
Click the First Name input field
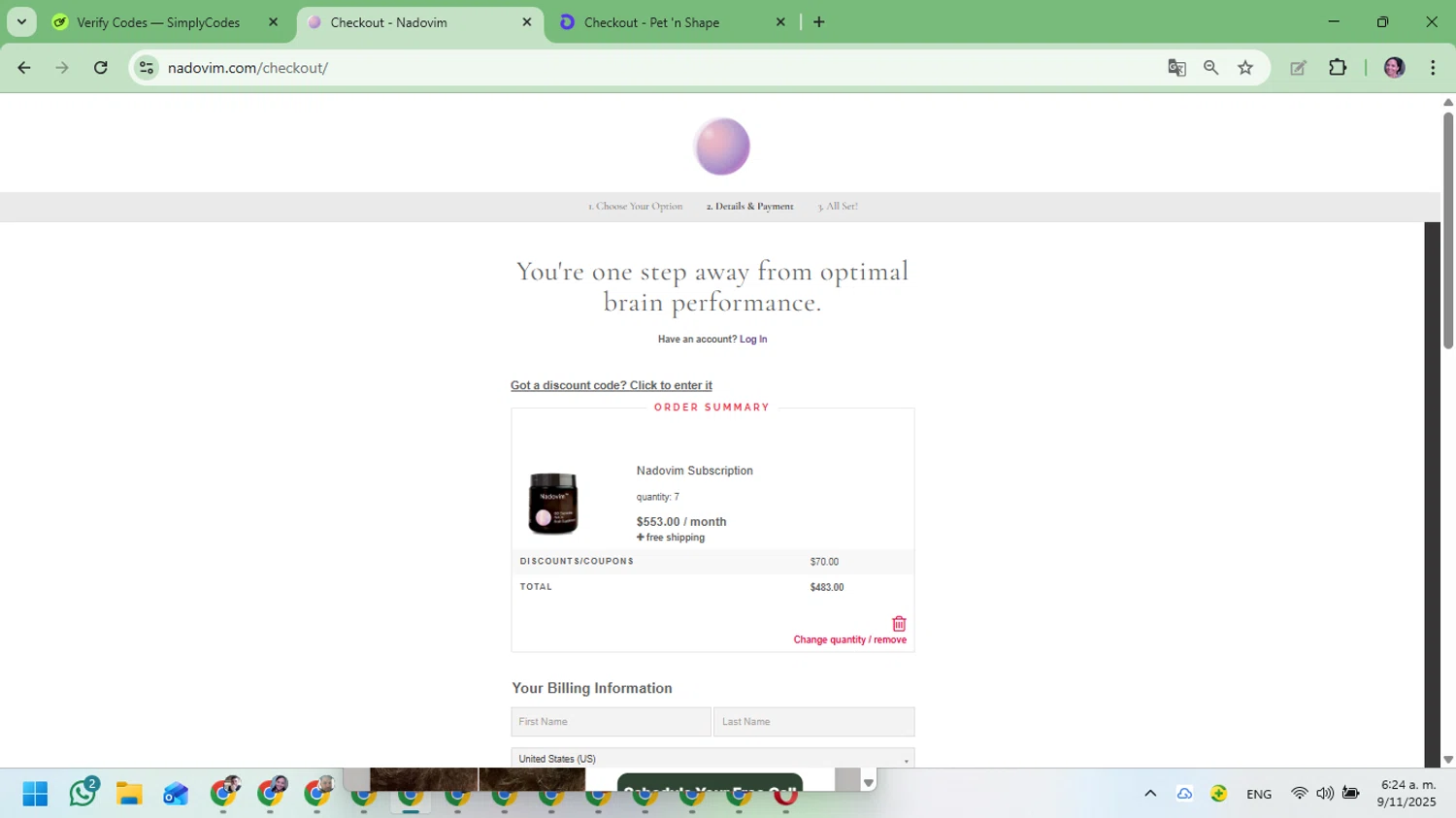612,722
